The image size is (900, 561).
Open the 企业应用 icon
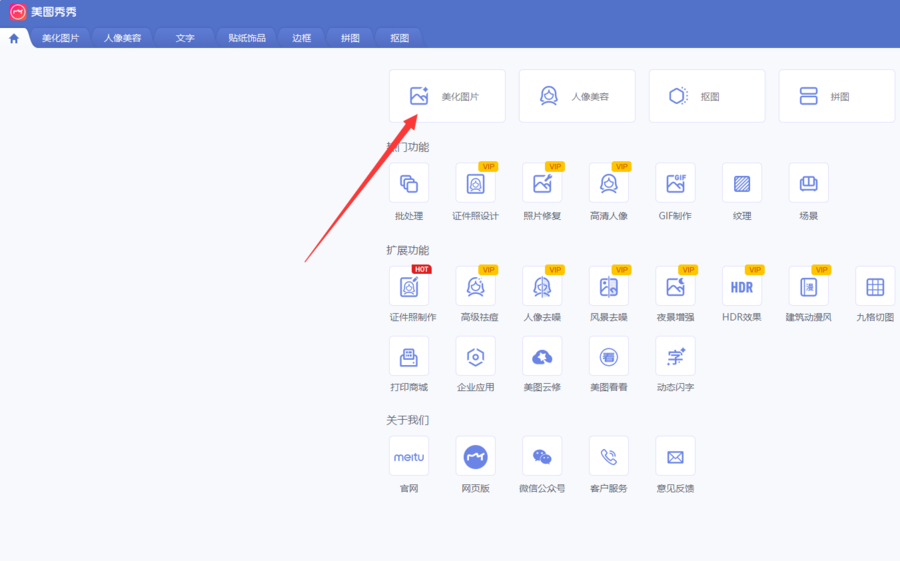coord(475,357)
